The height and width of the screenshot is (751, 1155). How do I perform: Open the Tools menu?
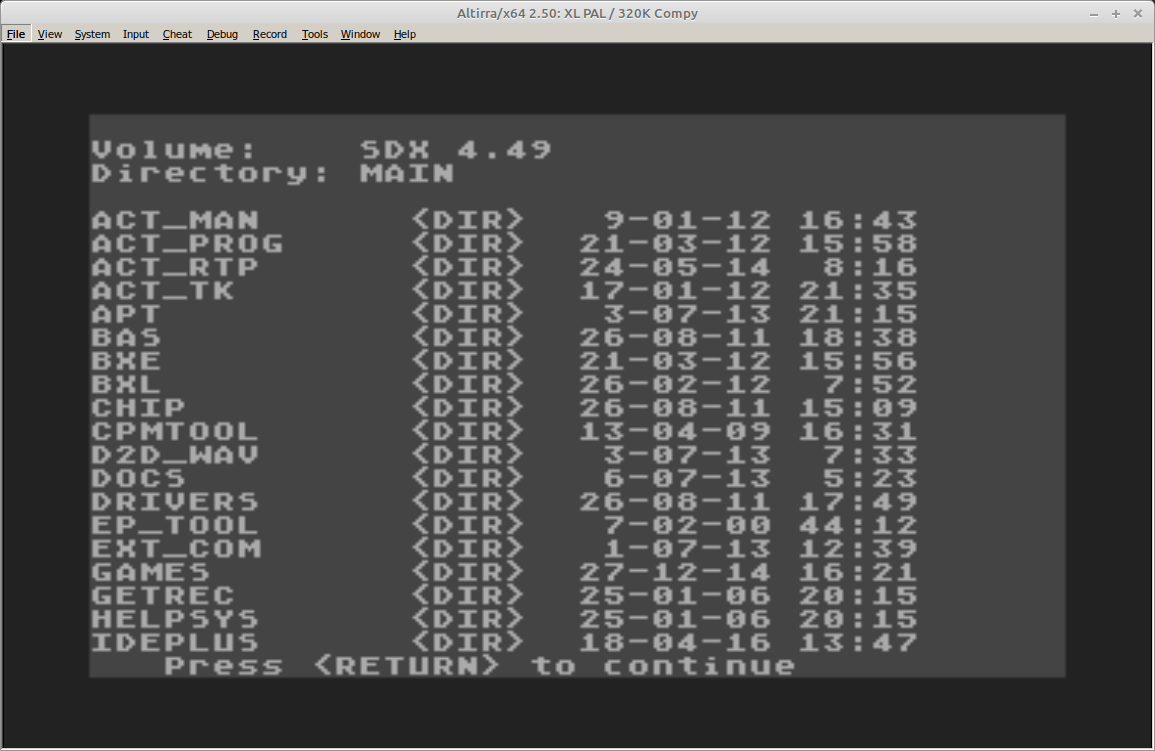click(x=315, y=34)
